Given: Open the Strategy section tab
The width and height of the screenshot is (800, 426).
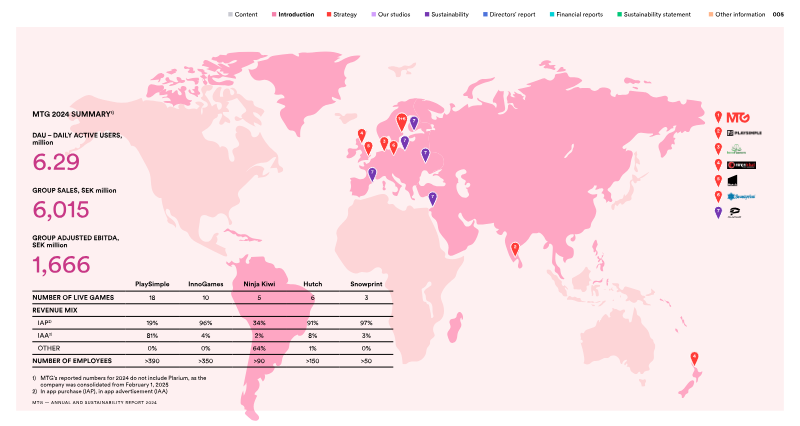Looking at the screenshot, I should coord(344,15).
